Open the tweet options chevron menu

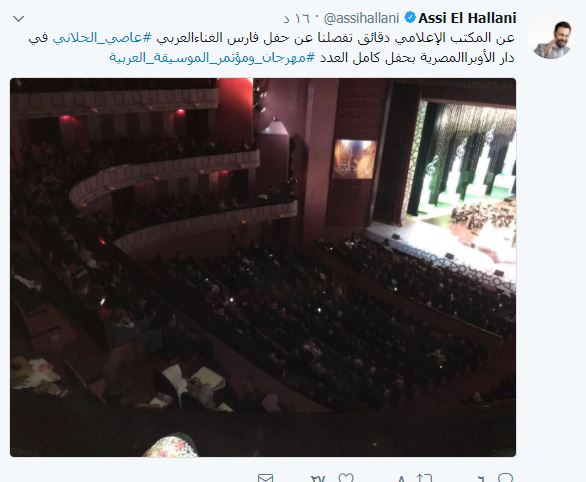tap(18, 18)
